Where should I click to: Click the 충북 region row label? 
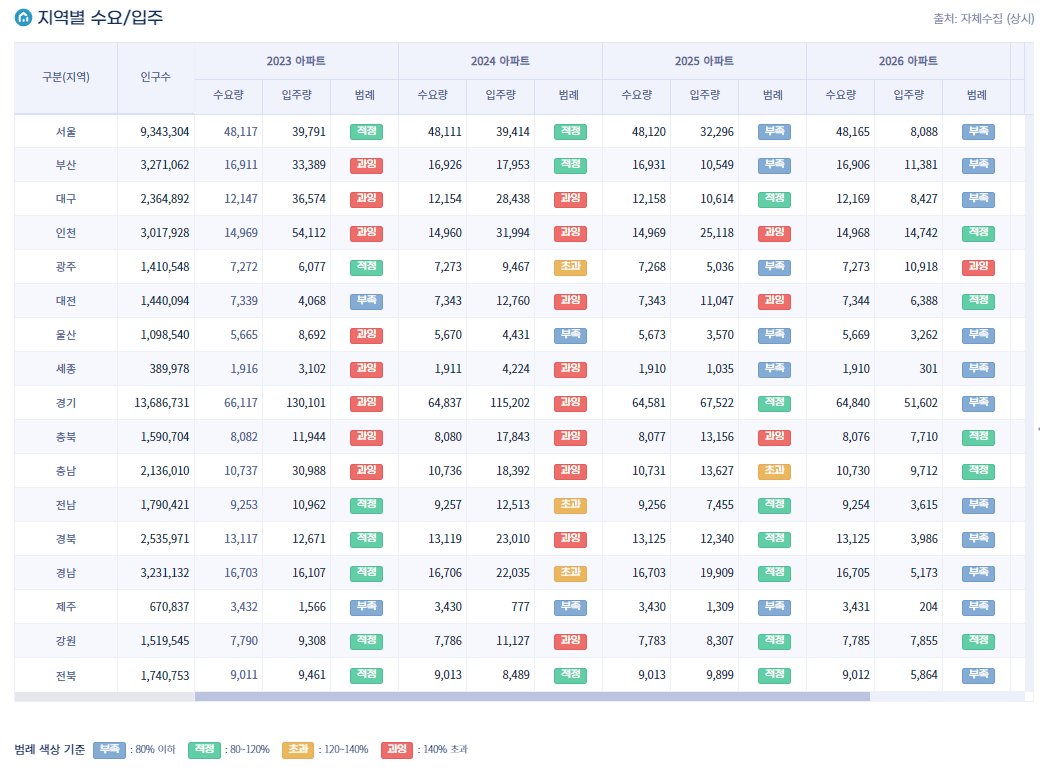[66, 437]
